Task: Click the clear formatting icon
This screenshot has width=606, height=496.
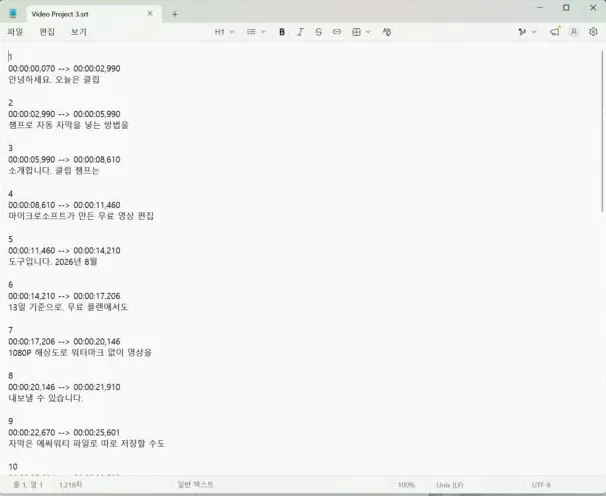Action: click(386, 32)
